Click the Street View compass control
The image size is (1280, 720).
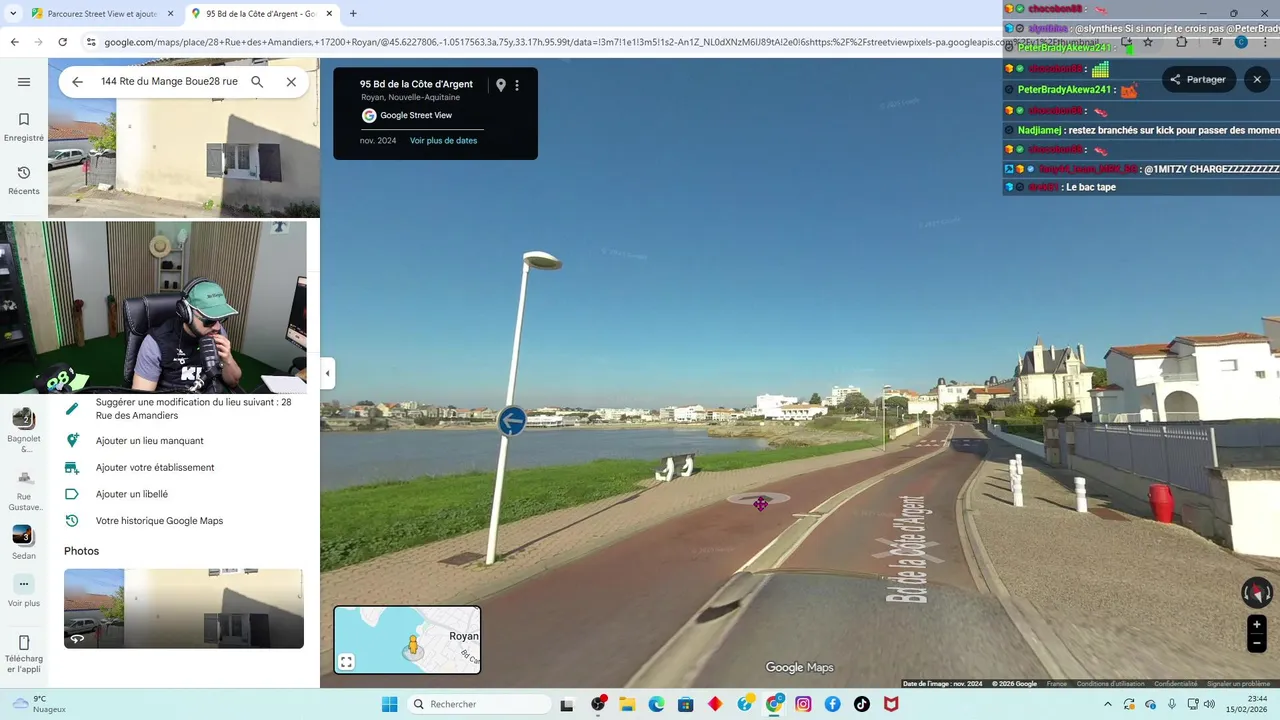coord(1257,593)
